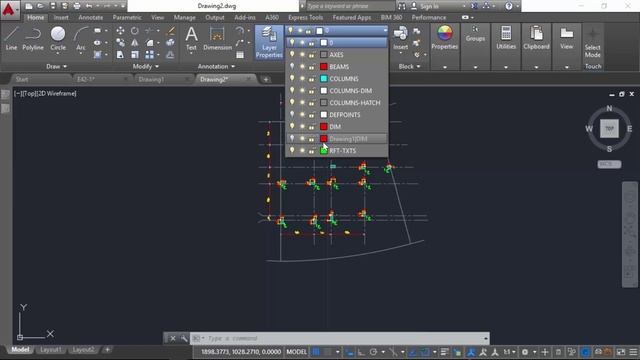This screenshot has width=640, height=360.
Task: Click viewport label 2D Wireframe
Action: coord(56,93)
